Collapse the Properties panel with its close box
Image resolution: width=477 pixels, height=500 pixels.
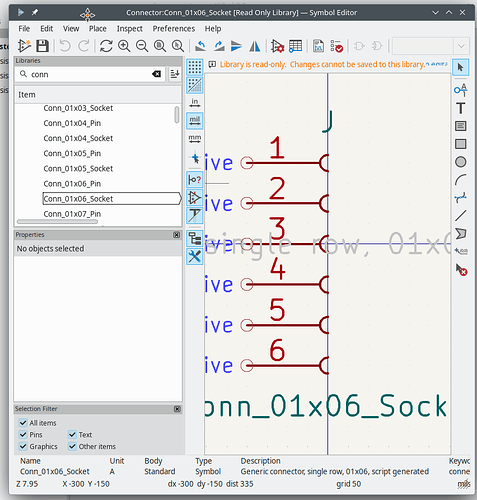[x=177, y=235]
